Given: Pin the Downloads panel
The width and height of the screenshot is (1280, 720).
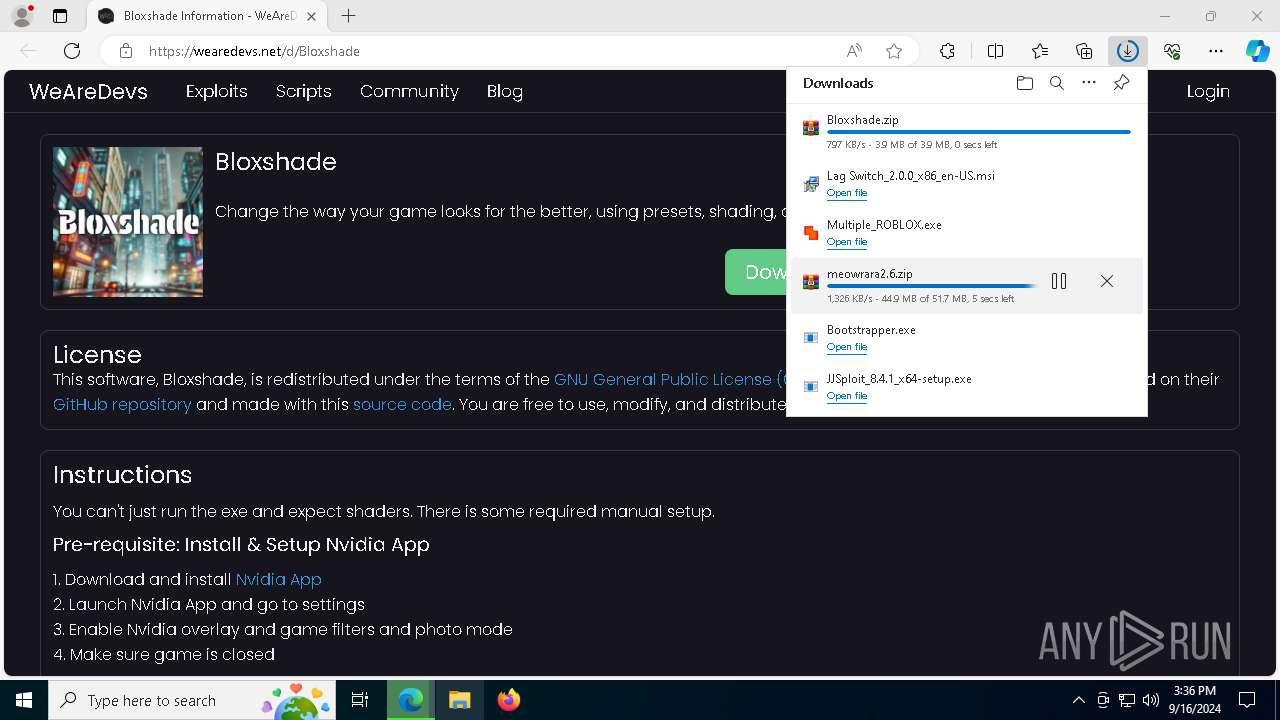Looking at the screenshot, I should pyautogui.click(x=1122, y=83).
